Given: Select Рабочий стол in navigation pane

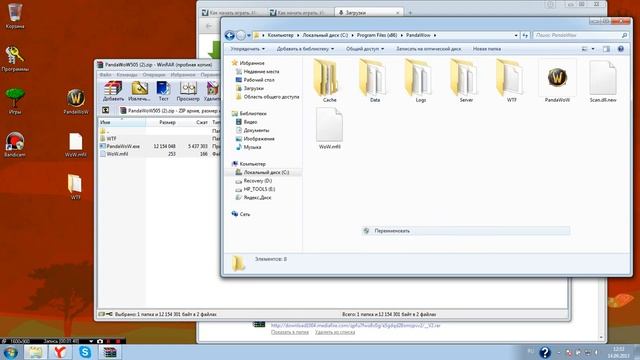Looking at the screenshot, I should click(259, 80).
